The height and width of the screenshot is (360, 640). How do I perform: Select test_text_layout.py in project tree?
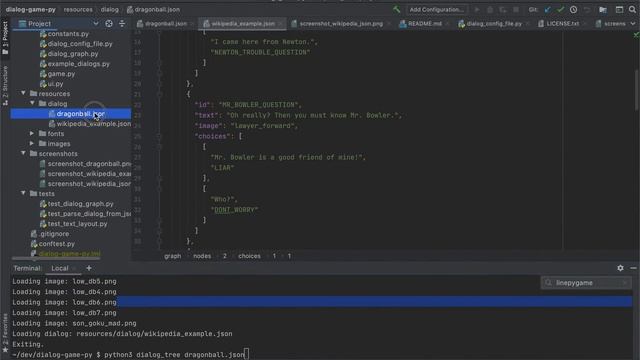77,224
